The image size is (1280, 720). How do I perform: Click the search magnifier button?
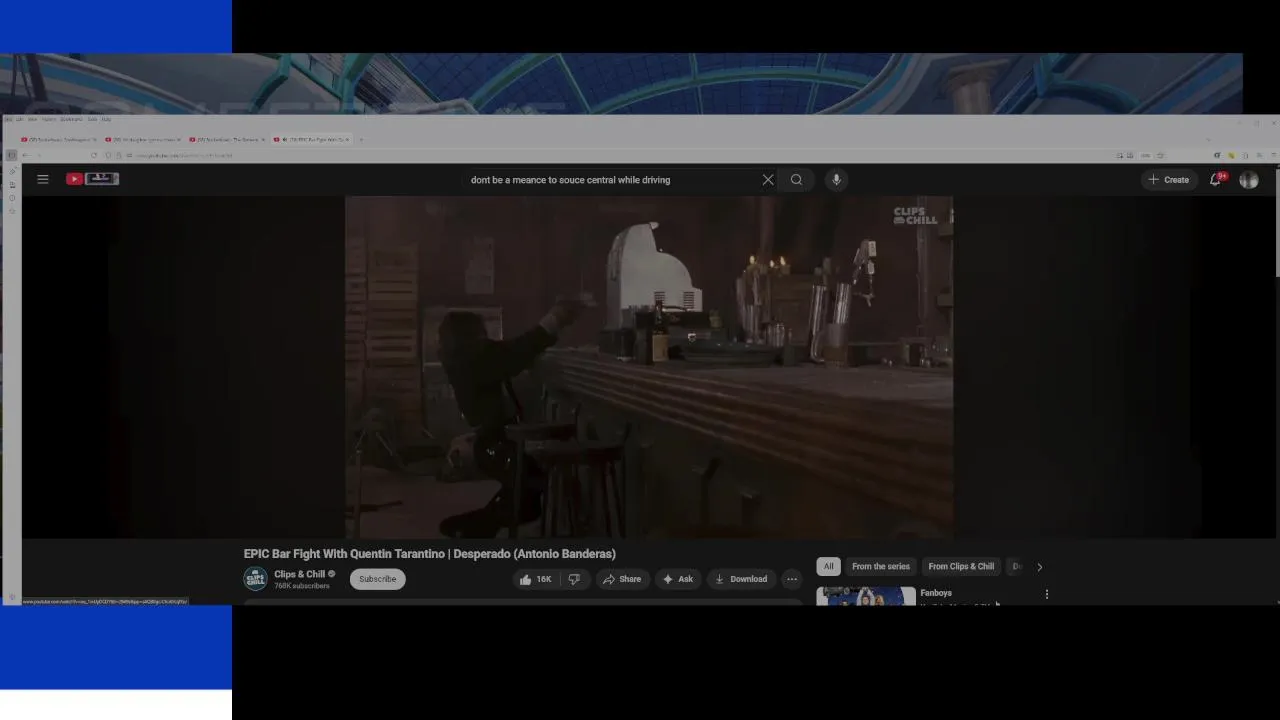(796, 180)
